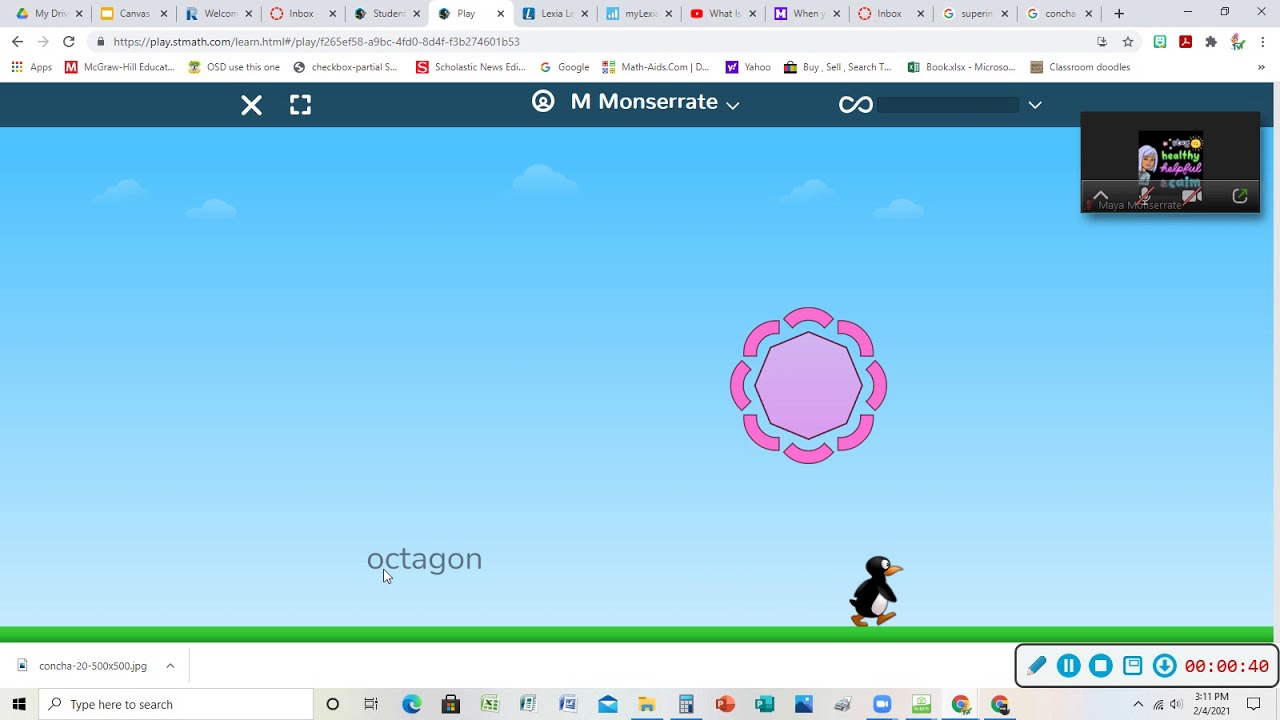Expand the progress bar chevron

[x=1035, y=105]
